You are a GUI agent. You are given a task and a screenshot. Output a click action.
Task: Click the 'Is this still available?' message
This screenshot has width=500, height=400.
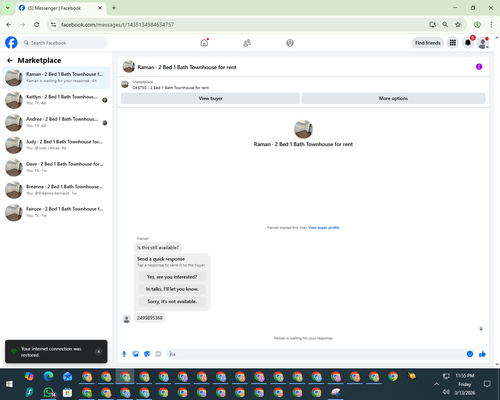158,248
